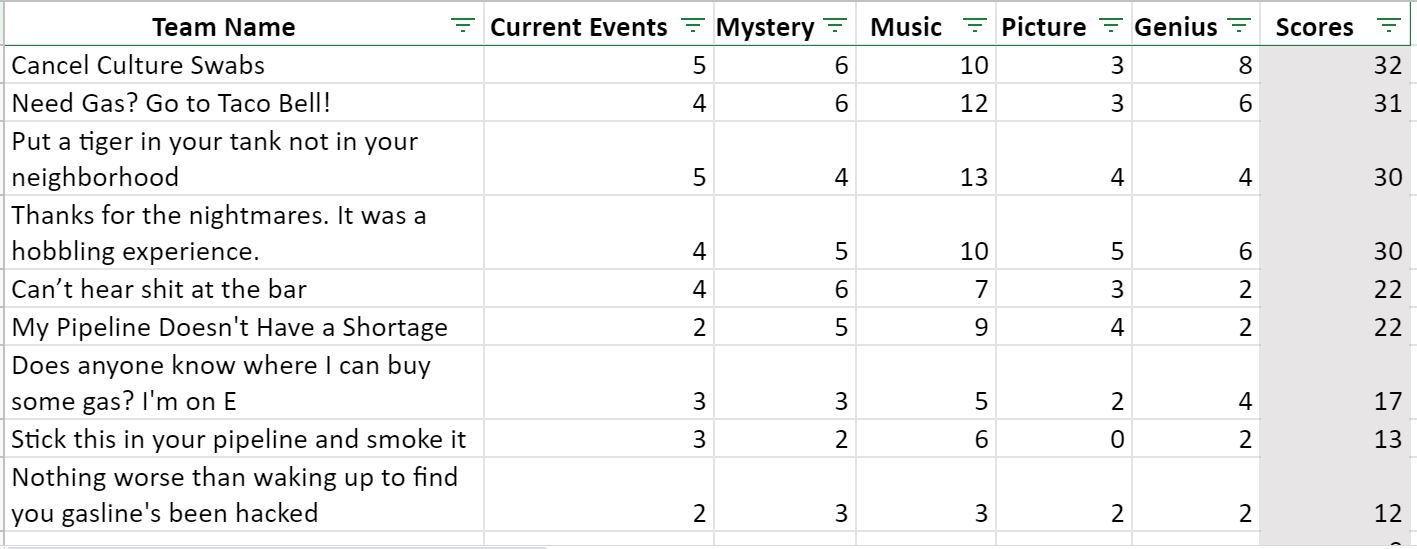
Task: Select the score 32 cell
Action: click(x=1338, y=65)
